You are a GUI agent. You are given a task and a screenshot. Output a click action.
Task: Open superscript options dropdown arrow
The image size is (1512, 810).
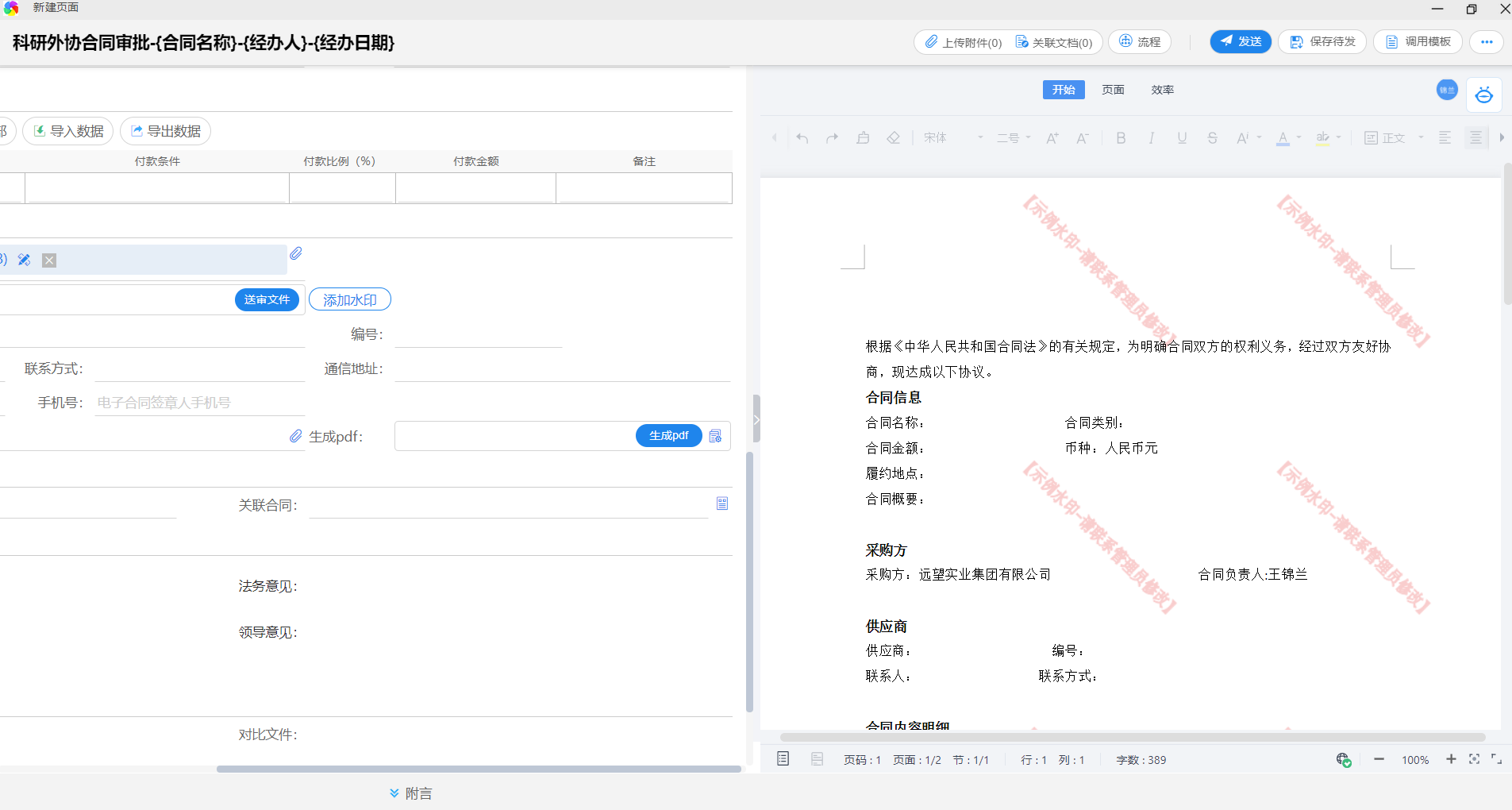click(1260, 138)
